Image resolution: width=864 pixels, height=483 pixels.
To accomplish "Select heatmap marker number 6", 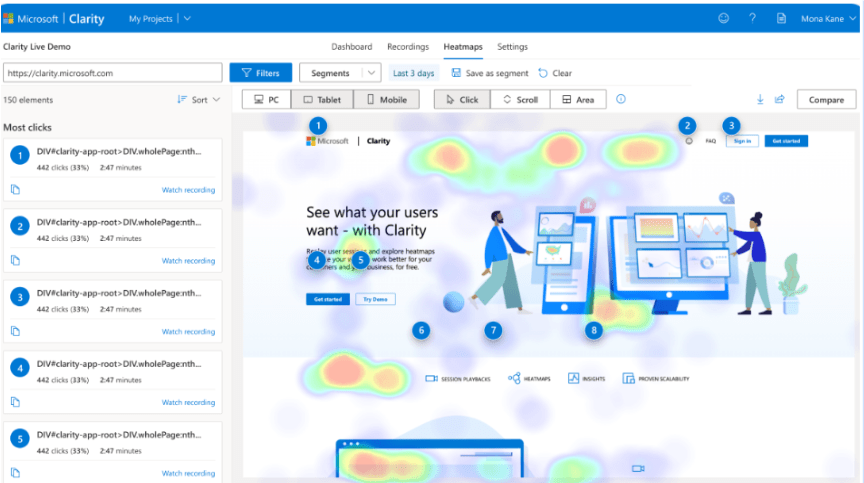I will [422, 330].
